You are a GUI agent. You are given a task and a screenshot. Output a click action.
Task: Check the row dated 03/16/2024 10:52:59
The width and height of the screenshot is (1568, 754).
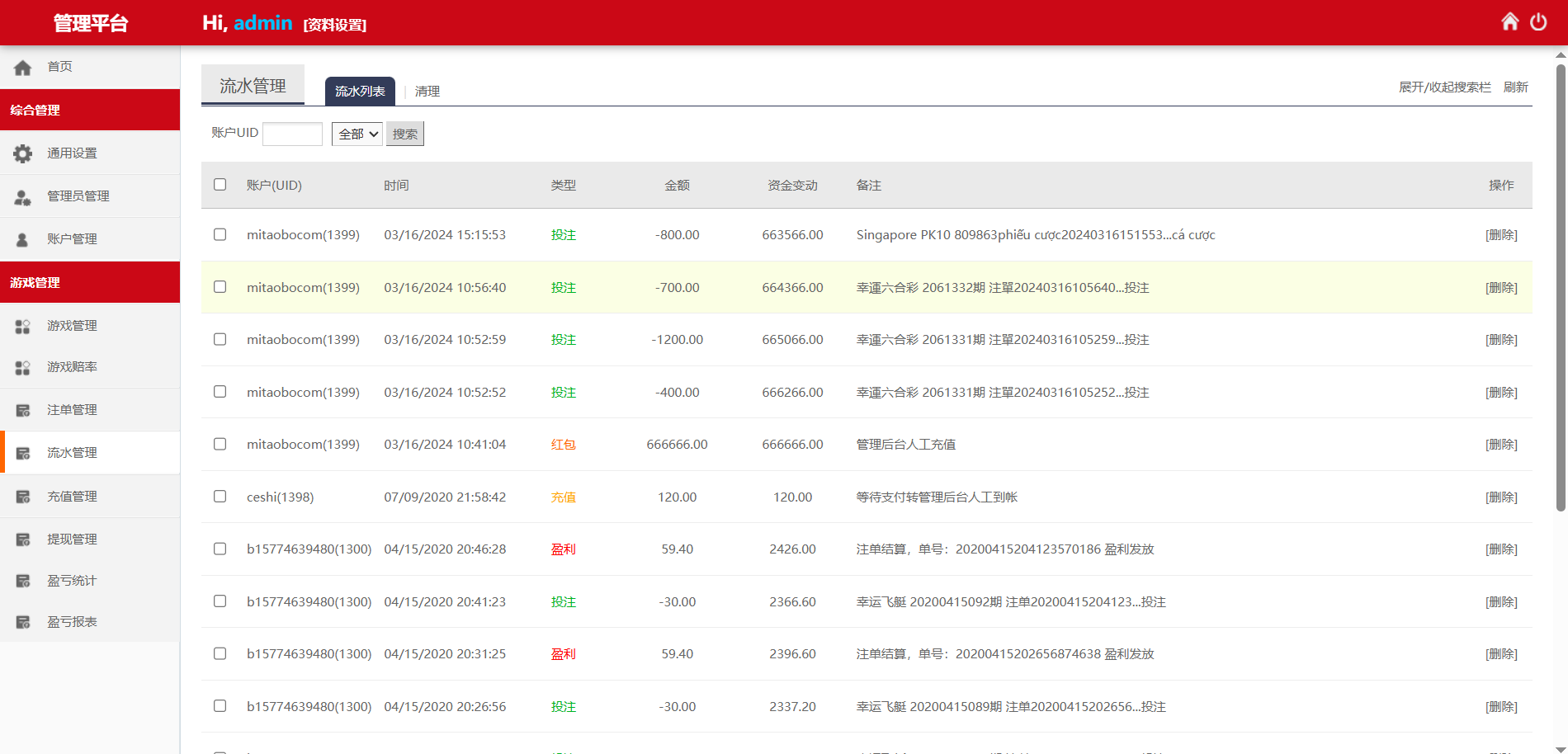[220, 339]
